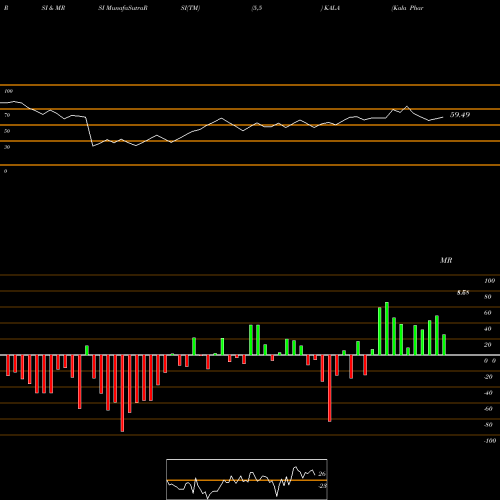Screen dimensions: 500x500
Task: Click the -60 label on the MR axis
Action: (x=488, y=409)
